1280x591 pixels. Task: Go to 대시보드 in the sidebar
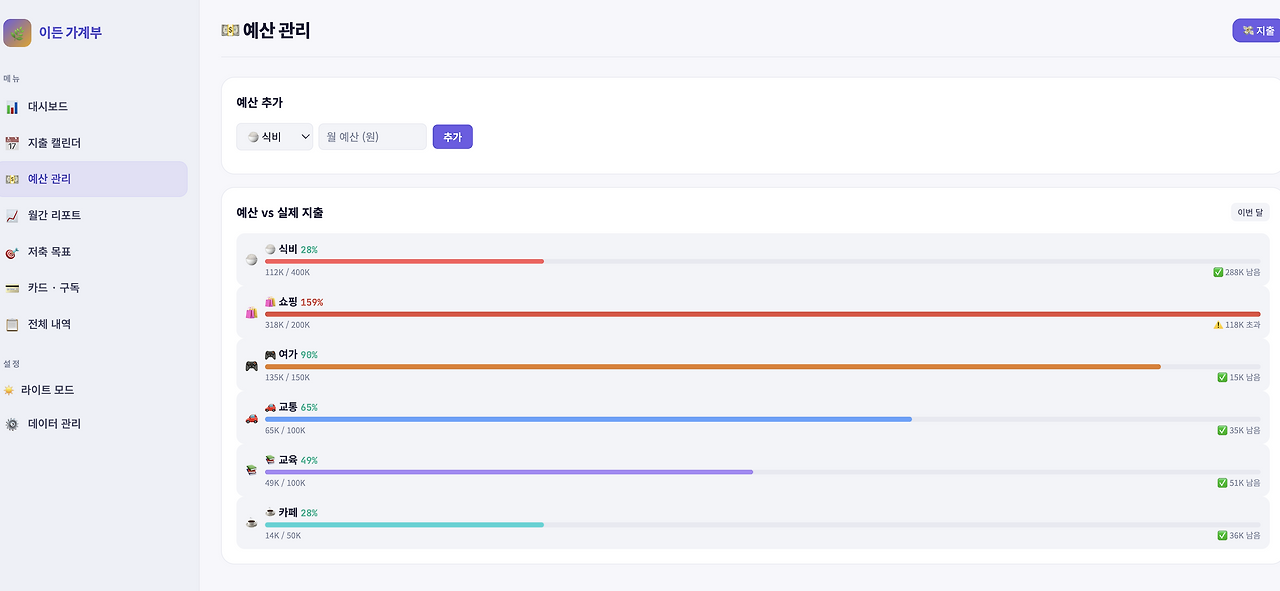coord(48,107)
